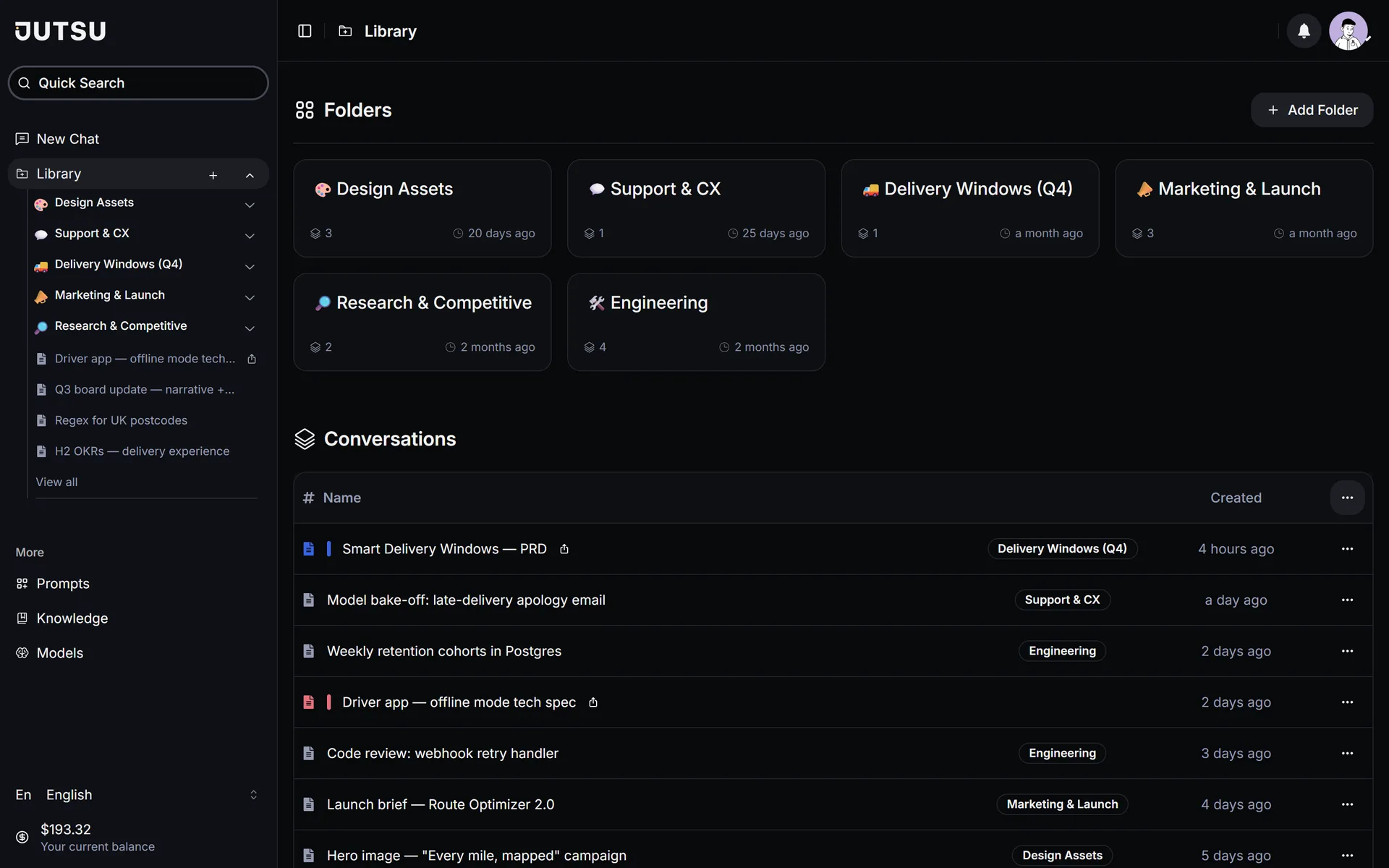1389x868 pixels.
Task: Click the View all link
Action: tap(56, 482)
